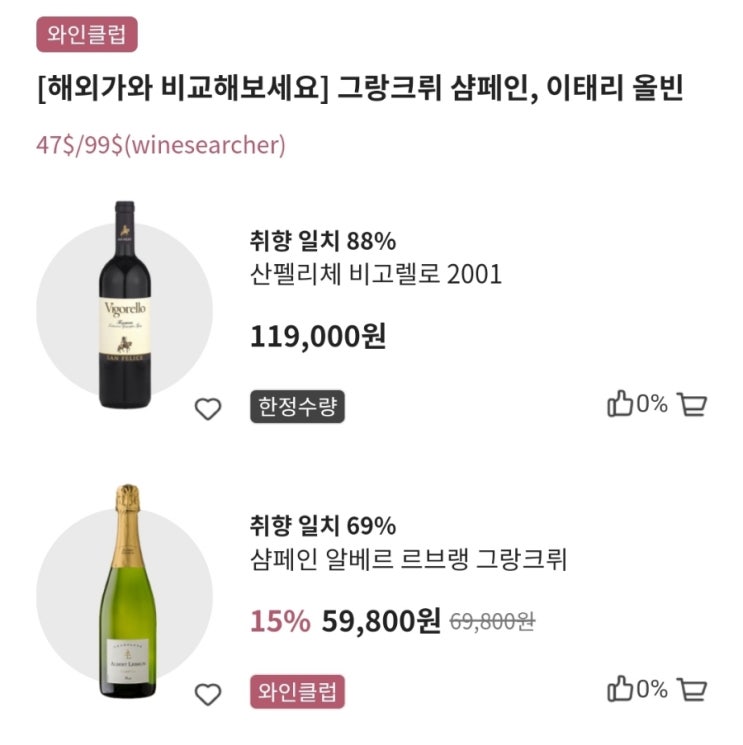Open product 샴페인 알베르 르브랭 그랑크뤼

coord(407,560)
